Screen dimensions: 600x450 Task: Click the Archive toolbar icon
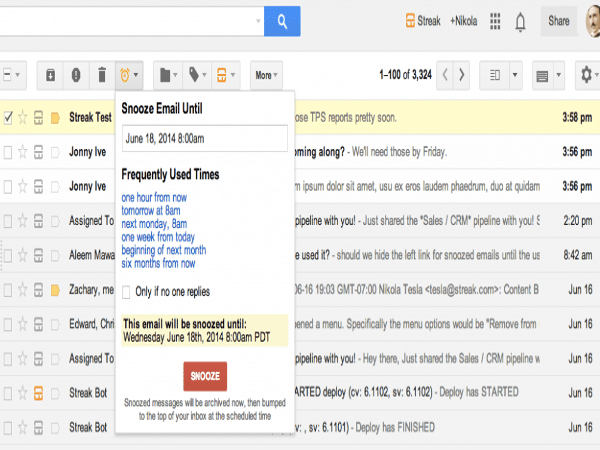50,75
